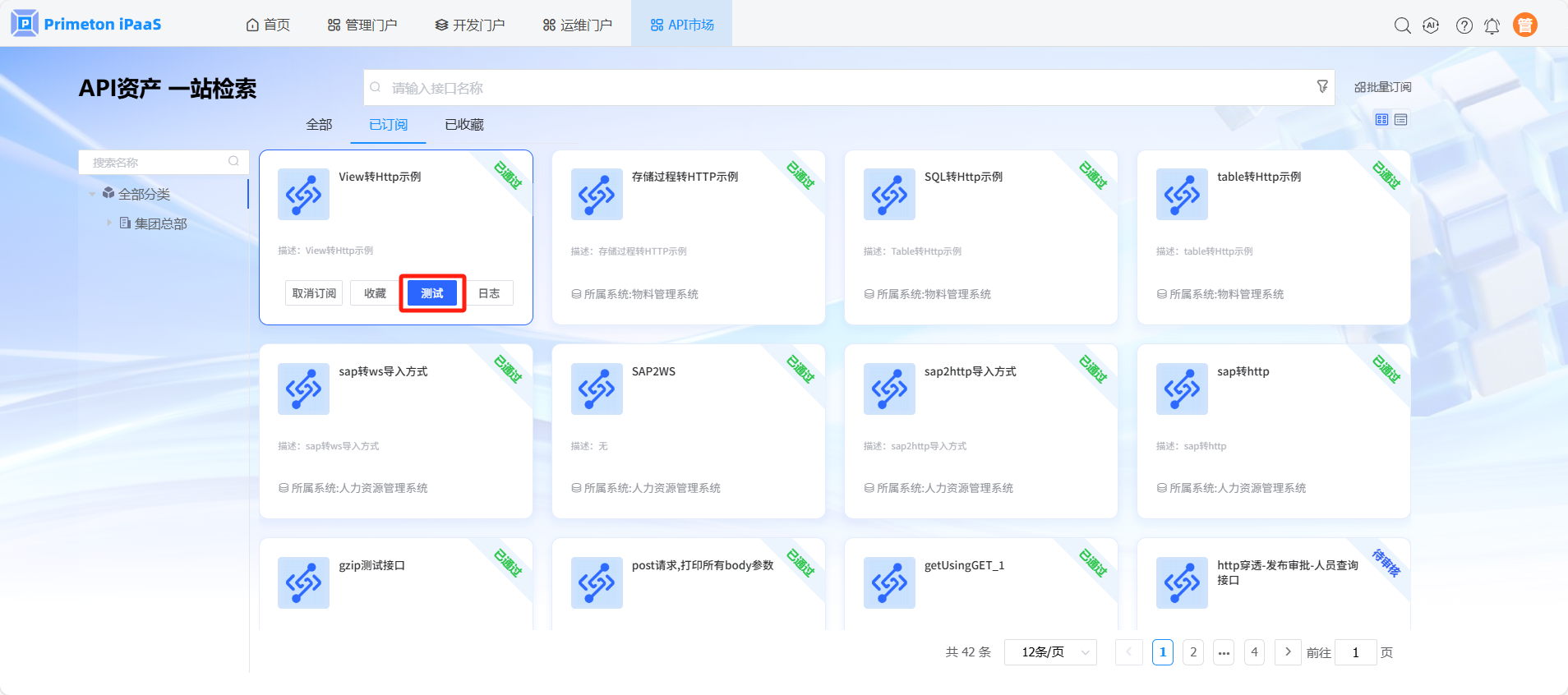Image resolution: width=1568 pixels, height=695 pixels.
Task: Click the global search magnifier in header
Action: (1402, 25)
